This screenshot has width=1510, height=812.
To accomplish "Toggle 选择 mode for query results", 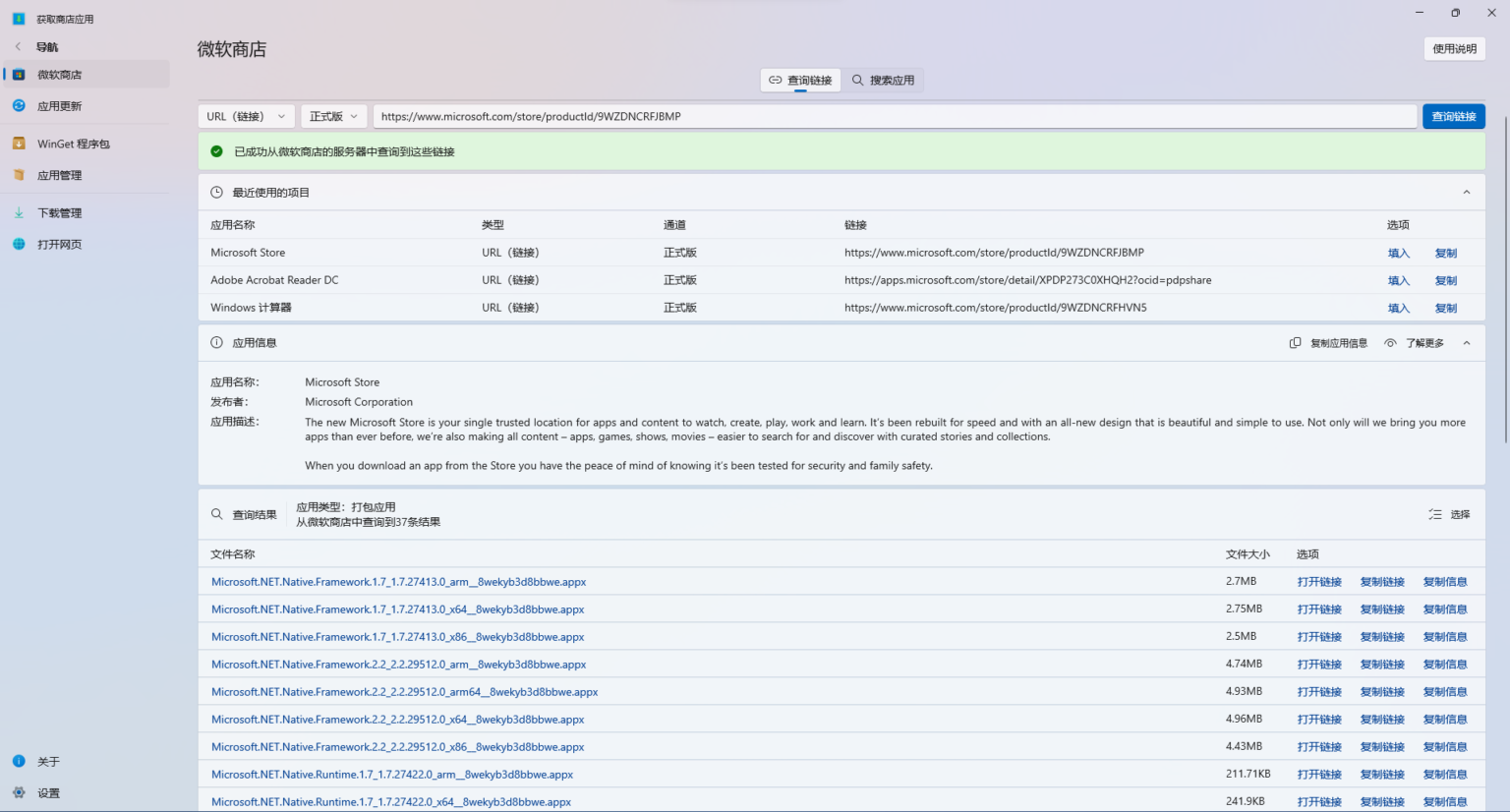I will [x=1450, y=514].
